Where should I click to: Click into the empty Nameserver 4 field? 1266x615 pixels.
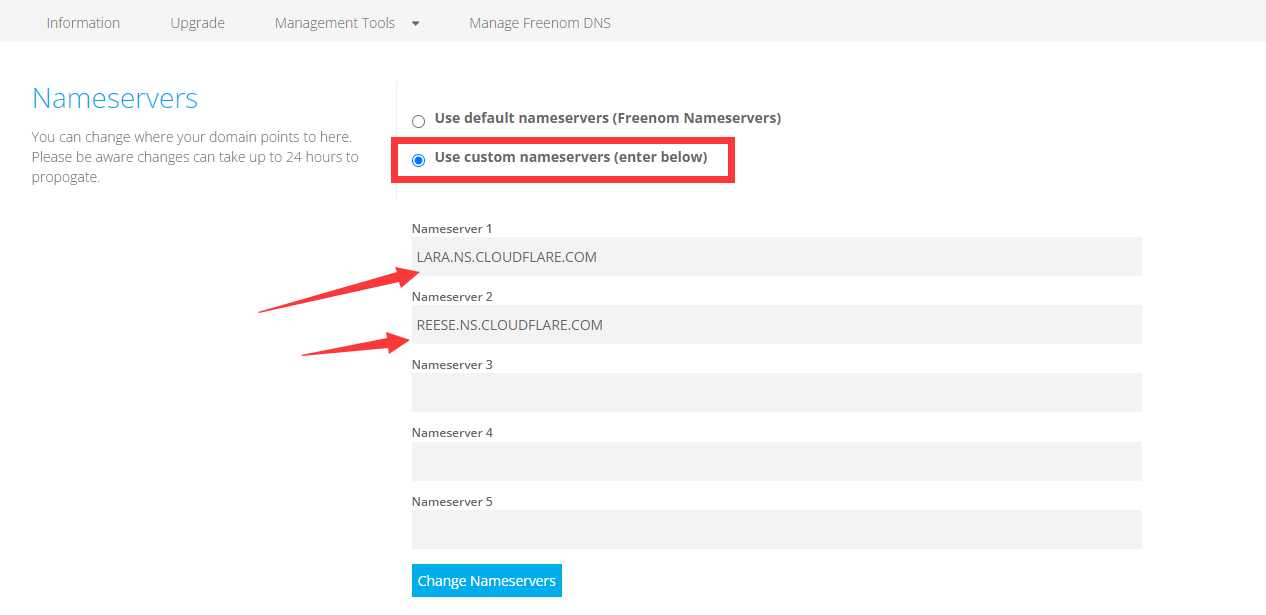click(776, 461)
